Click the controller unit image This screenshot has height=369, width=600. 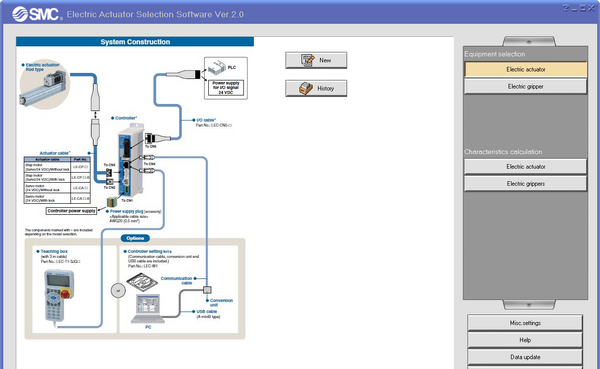click(x=131, y=160)
